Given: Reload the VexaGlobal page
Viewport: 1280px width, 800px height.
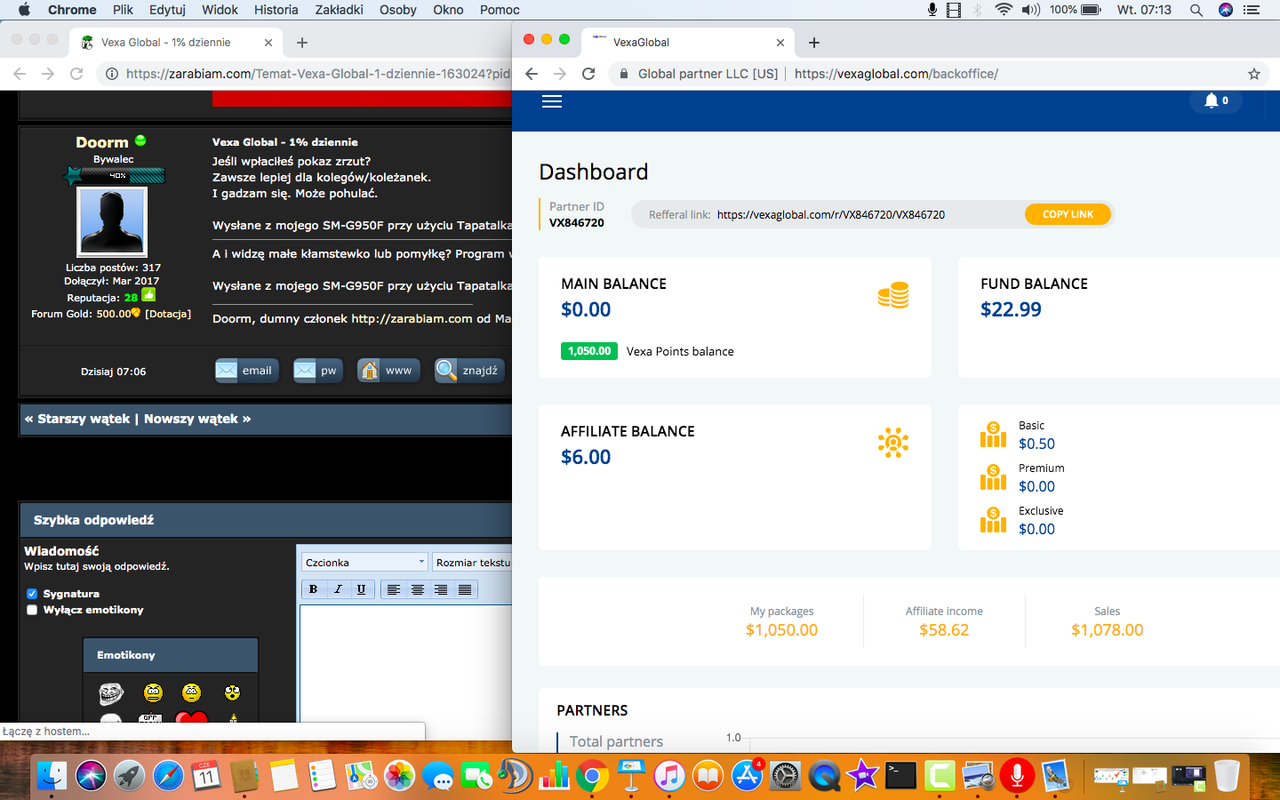Looking at the screenshot, I should (x=589, y=74).
